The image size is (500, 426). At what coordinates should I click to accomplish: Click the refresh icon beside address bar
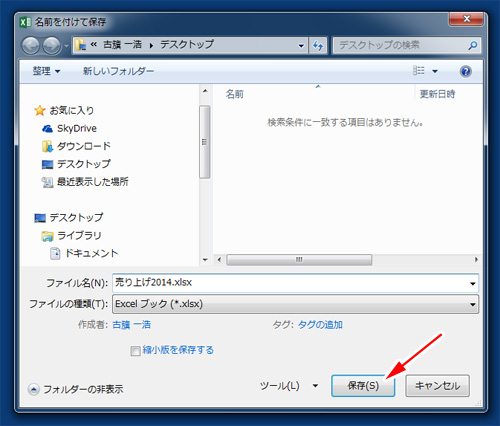tap(318, 45)
